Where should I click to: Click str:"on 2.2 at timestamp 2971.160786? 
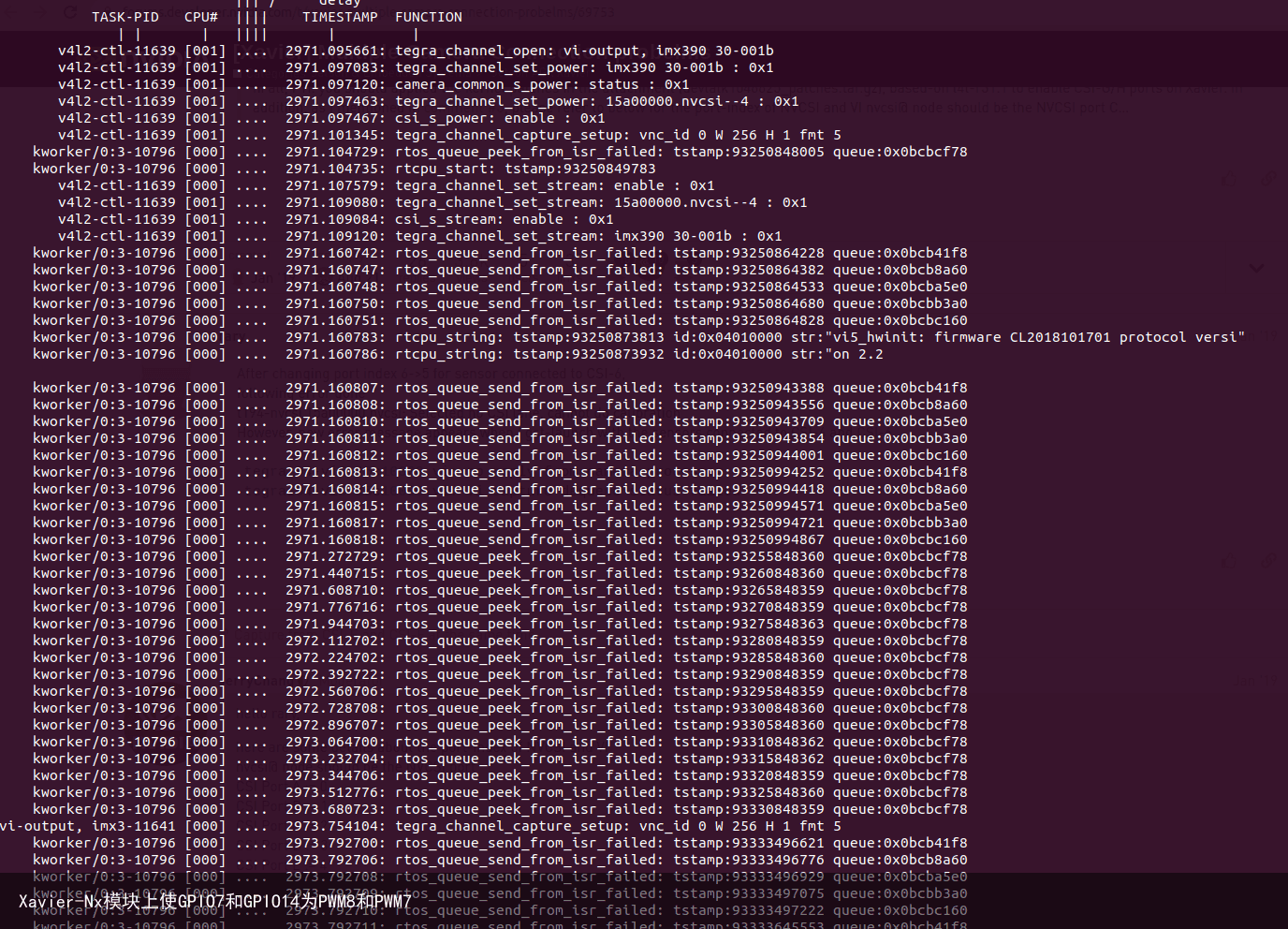tap(837, 354)
